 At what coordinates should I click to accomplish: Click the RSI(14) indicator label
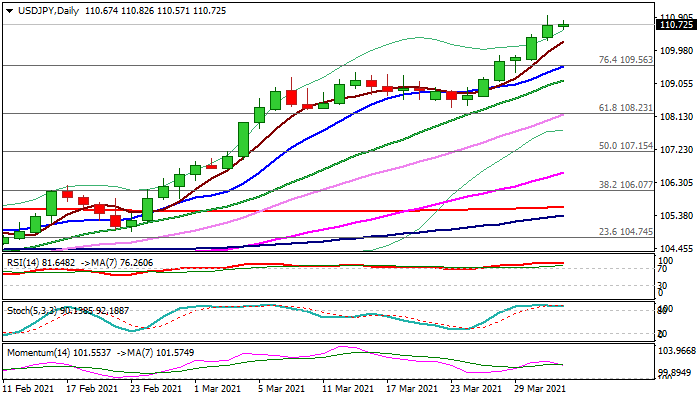coord(25,263)
